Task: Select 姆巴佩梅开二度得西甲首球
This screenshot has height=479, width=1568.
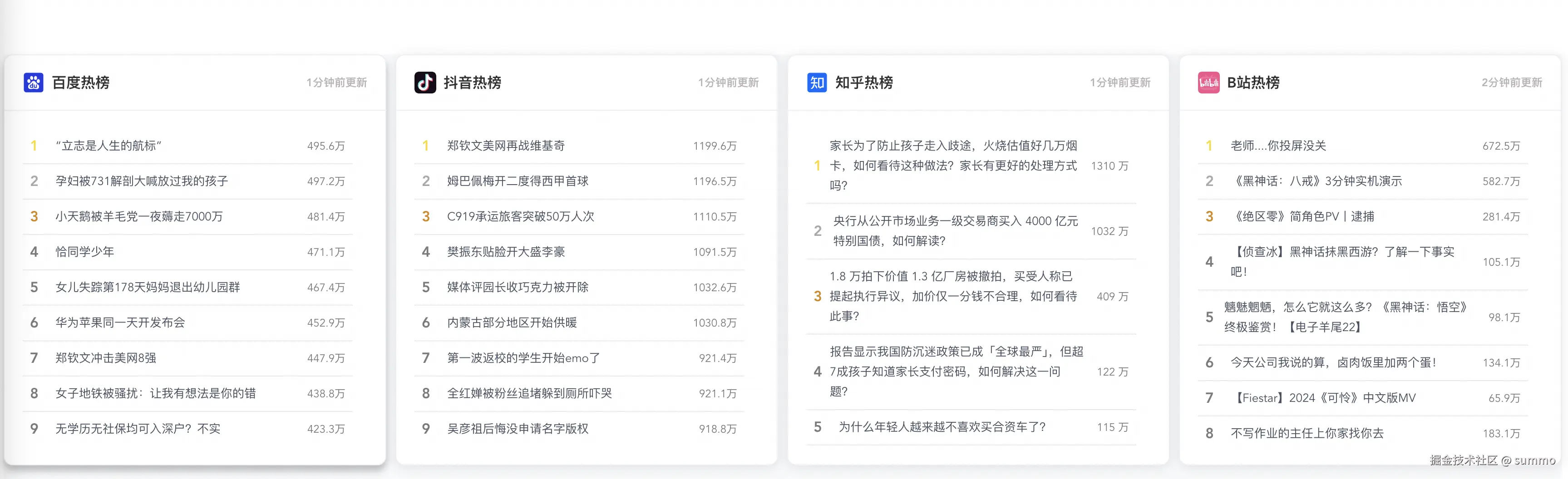Action: point(518,181)
